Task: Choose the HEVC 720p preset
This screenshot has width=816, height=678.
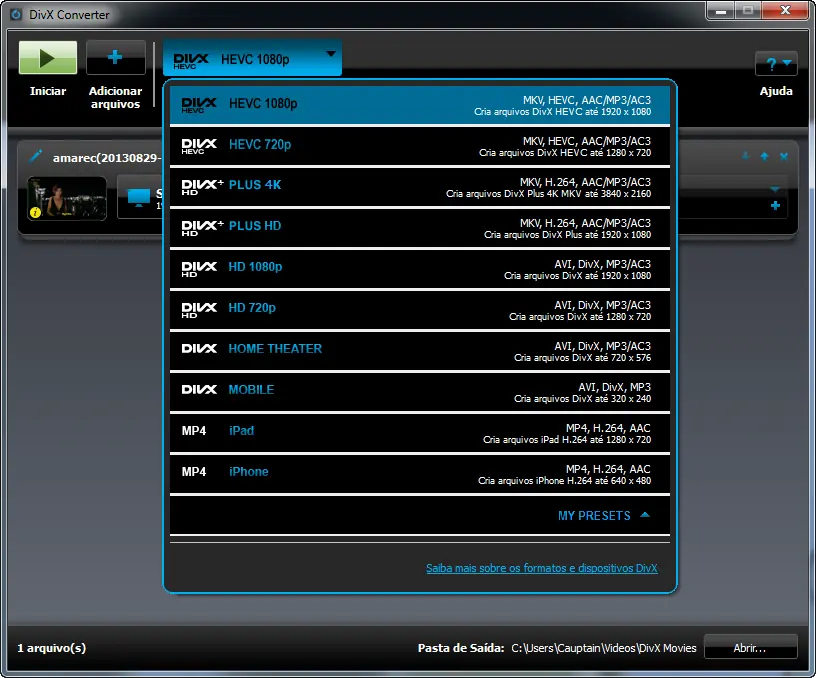Action: pos(419,146)
